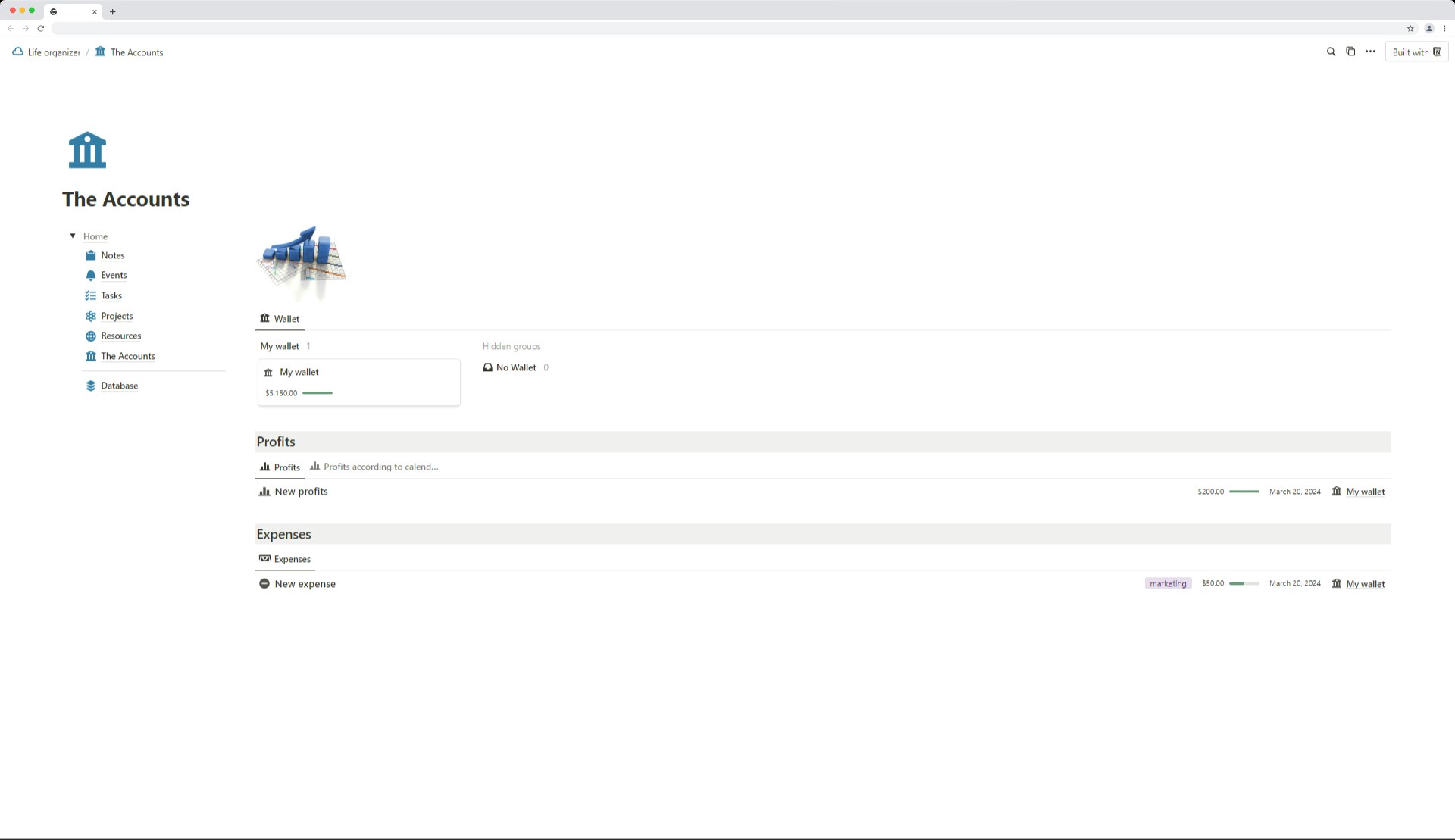Expand the No Wallet hidden group
Image resolution: width=1455 pixels, height=840 pixels.
pyautogui.click(x=515, y=367)
